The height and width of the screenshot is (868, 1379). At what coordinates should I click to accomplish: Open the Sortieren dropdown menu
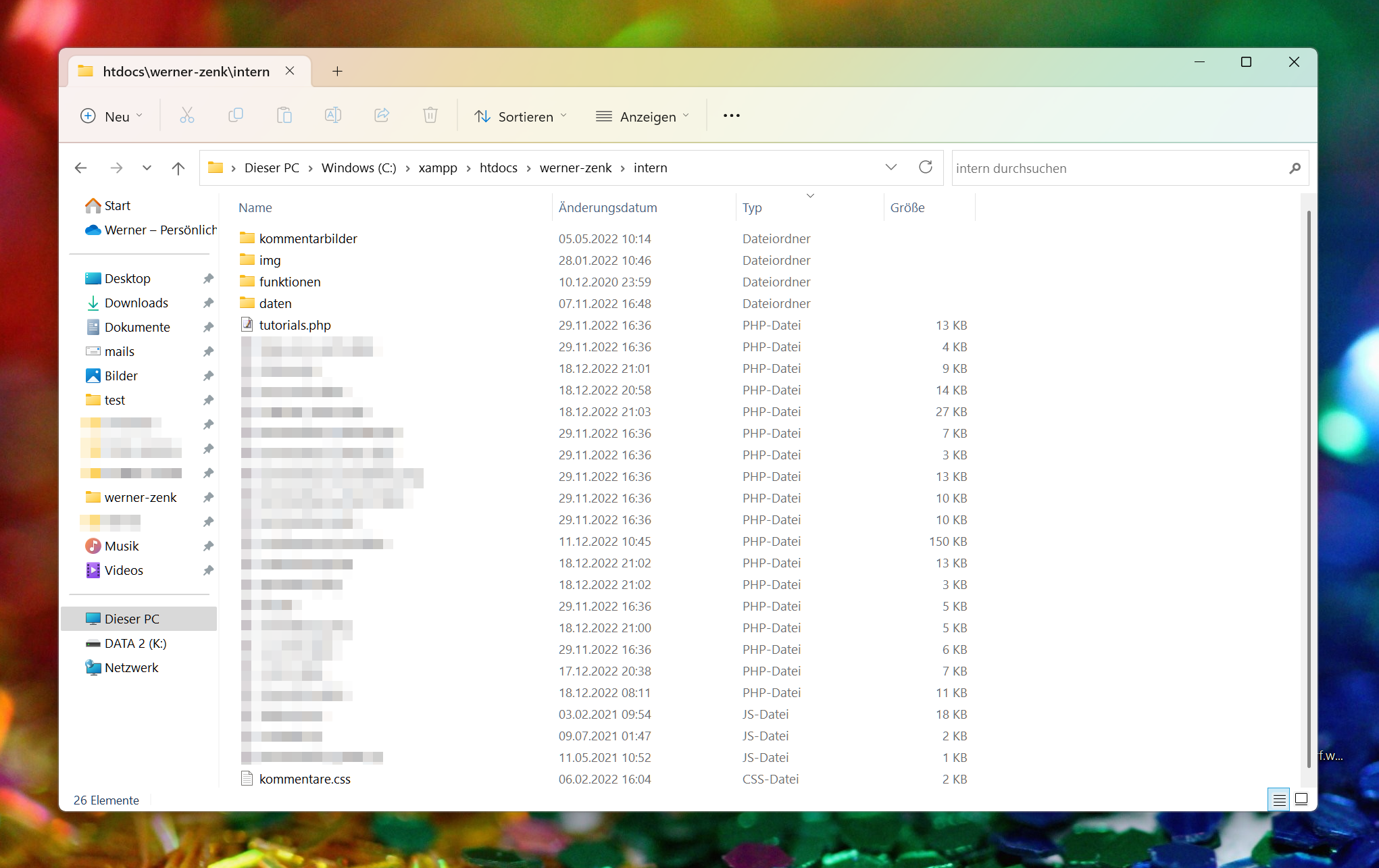(520, 116)
